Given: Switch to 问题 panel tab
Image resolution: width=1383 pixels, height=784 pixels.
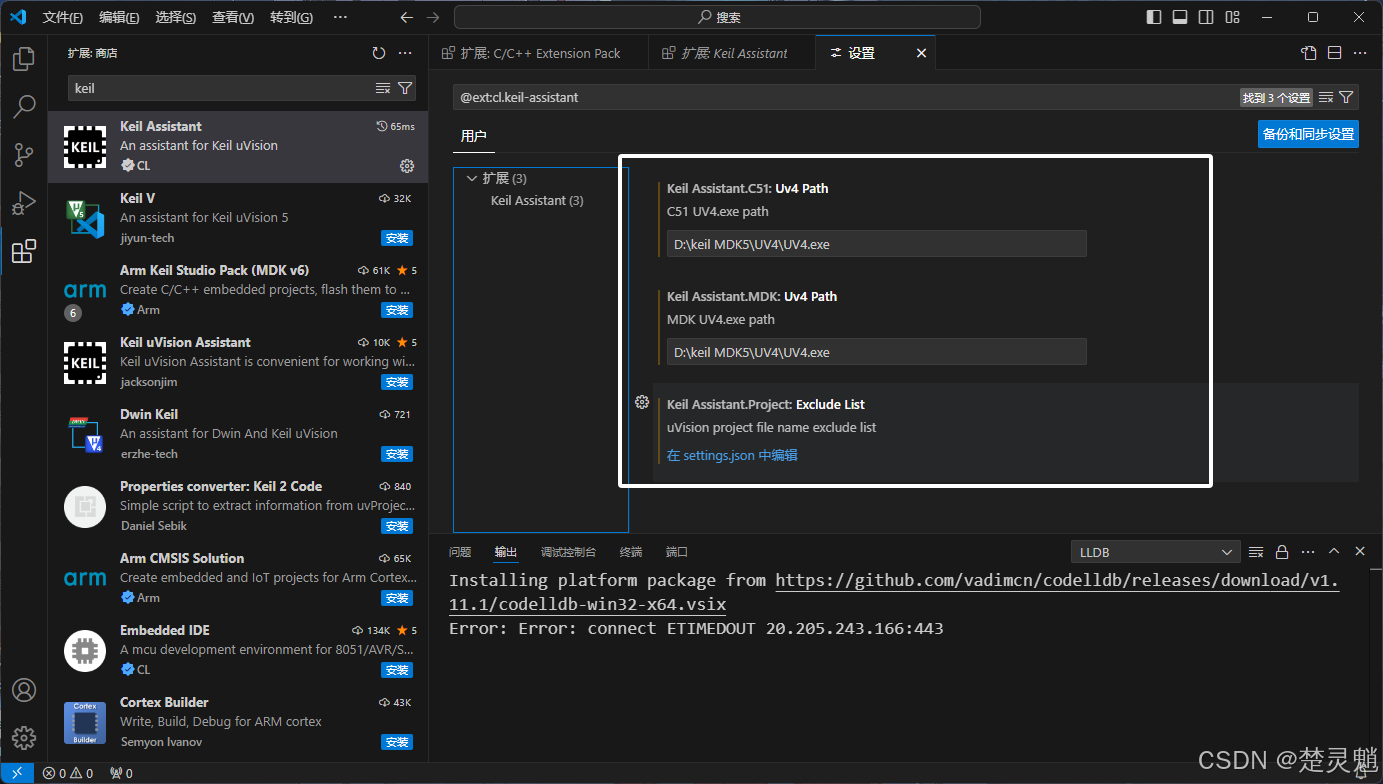Looking at the screenshot, I should [460, 552].
